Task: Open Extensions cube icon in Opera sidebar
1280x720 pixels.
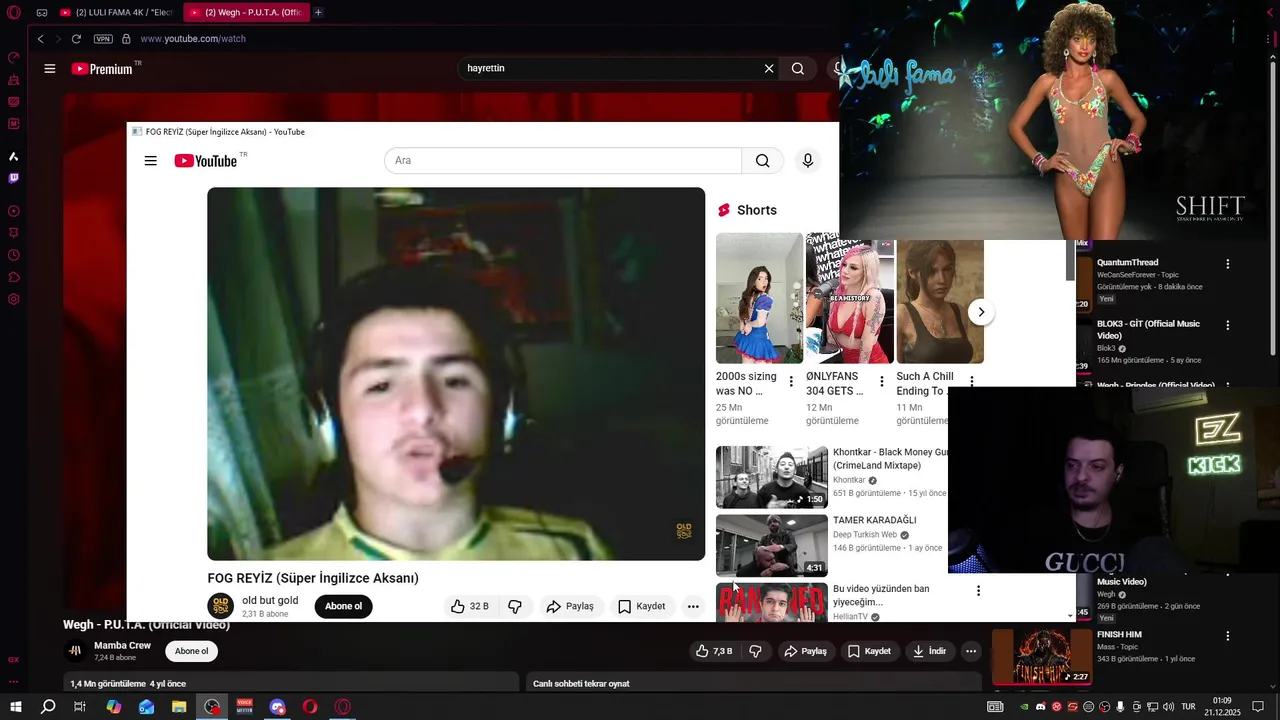Action: click(x=14, y=277)
